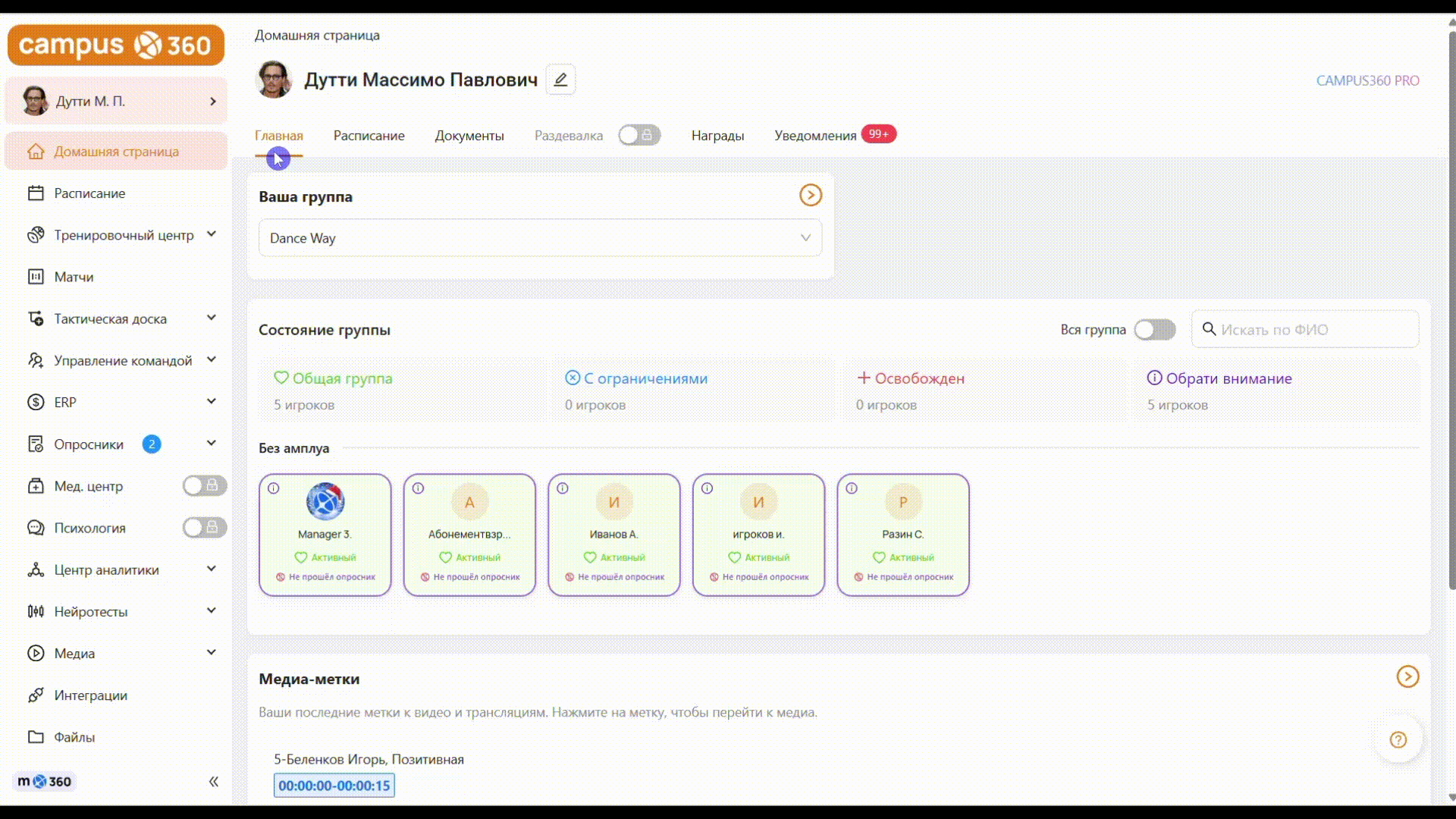The width and height of the screenshot is (1456, 819).
Task: Open Matches from the sidebar icon
Action: pyautogui.click(x=36, y=277)
